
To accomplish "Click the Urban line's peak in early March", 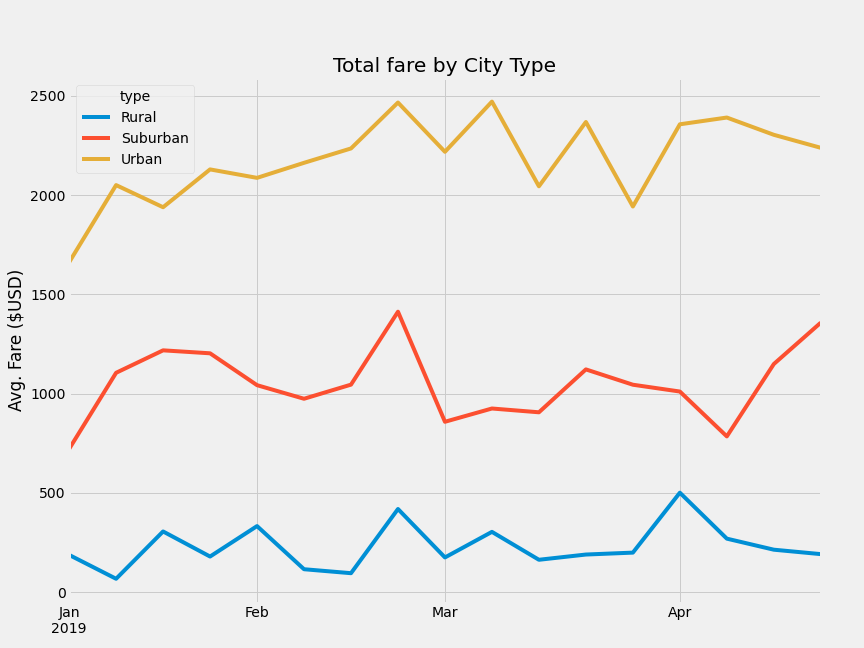I will point(492,101).
